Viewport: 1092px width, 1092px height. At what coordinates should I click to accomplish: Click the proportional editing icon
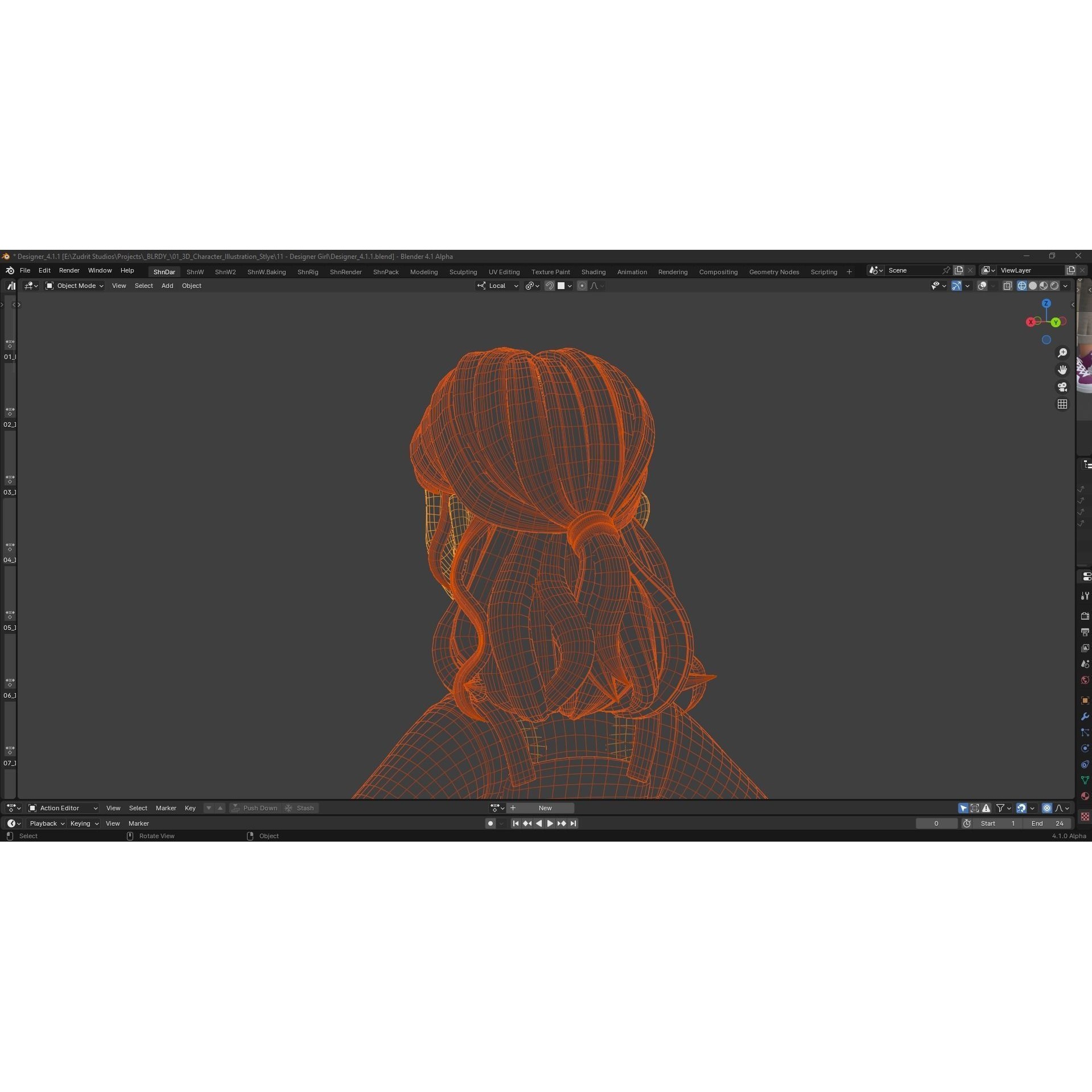point(582,286)
